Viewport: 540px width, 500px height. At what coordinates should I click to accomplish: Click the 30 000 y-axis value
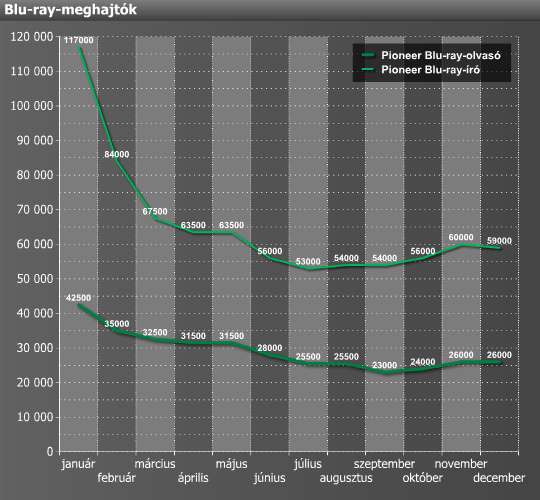pyautogui.click(x=35, y=348)
